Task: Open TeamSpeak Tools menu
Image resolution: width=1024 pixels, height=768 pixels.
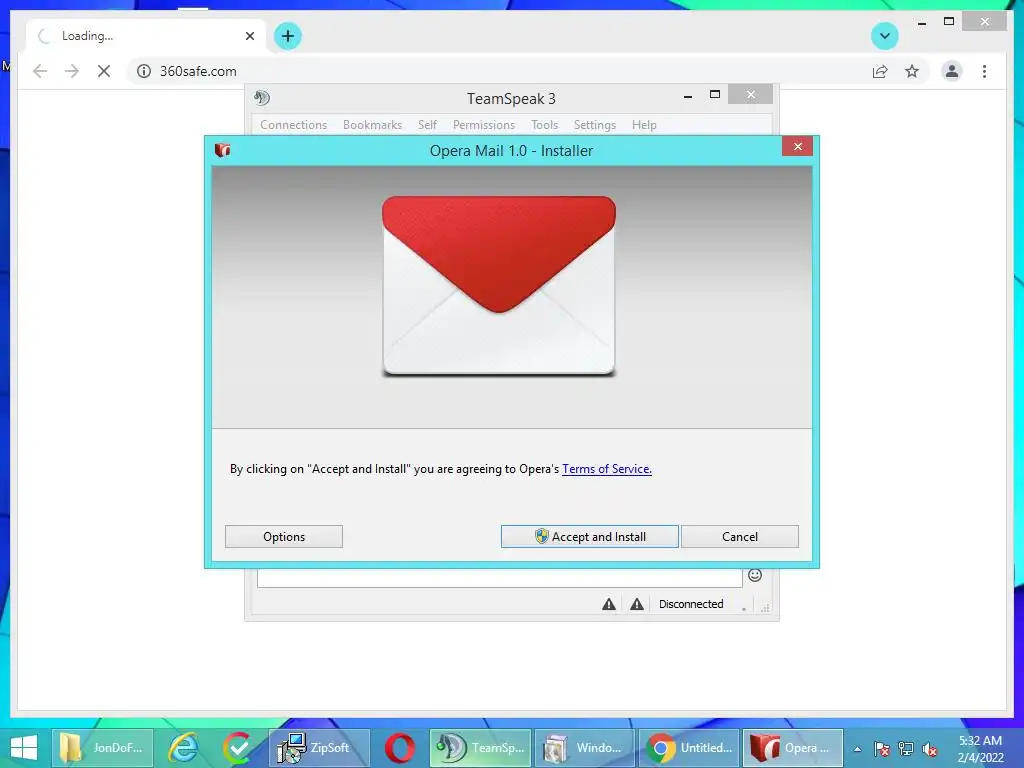Action: pos(544,125)
